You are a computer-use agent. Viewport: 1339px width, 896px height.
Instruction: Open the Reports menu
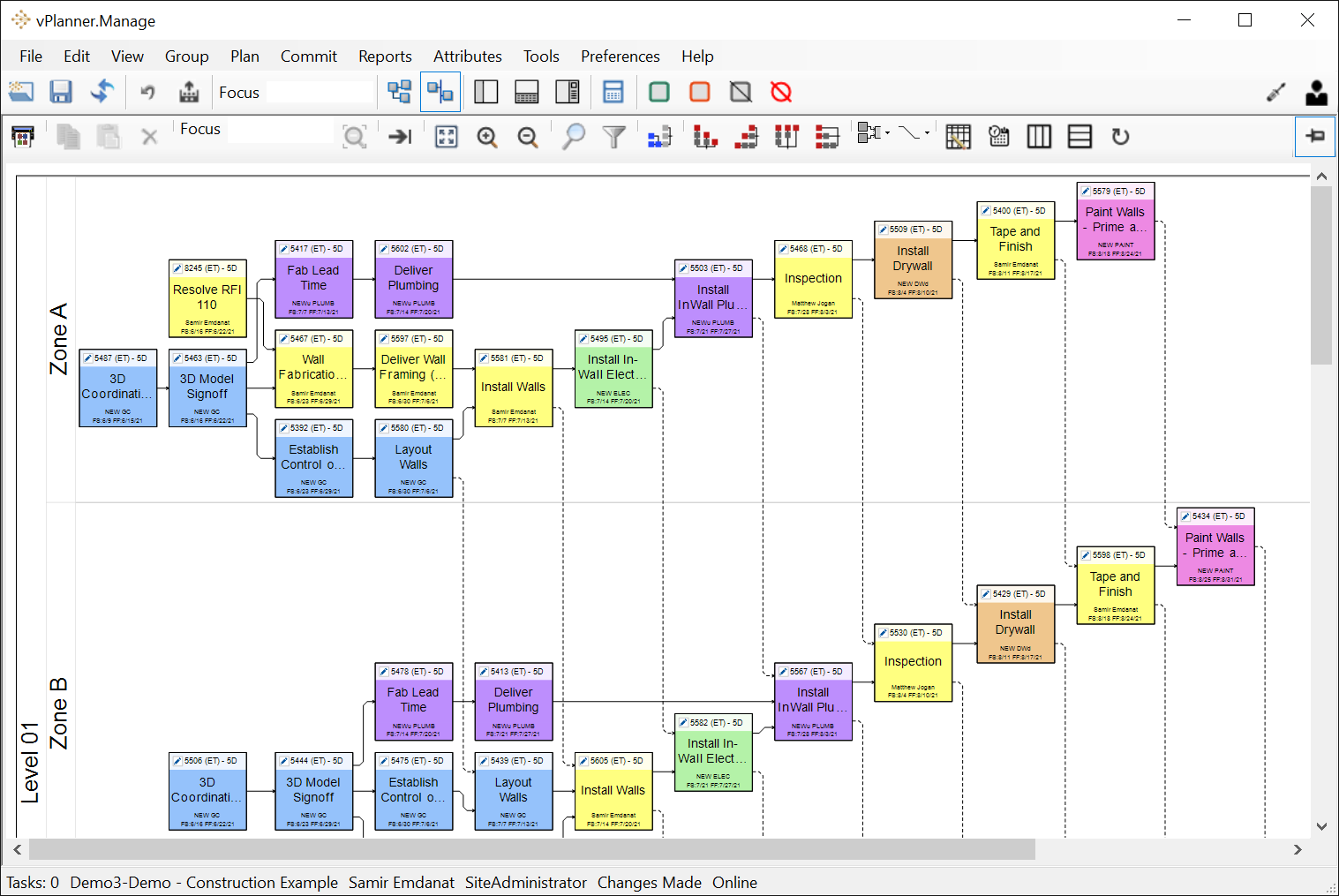click(385, 56)
